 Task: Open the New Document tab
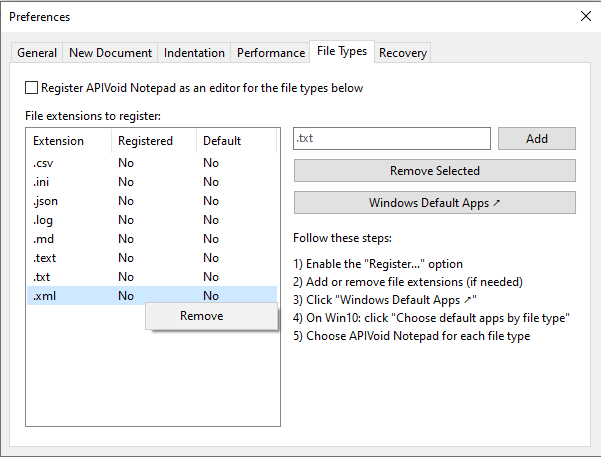pos(110,53)
